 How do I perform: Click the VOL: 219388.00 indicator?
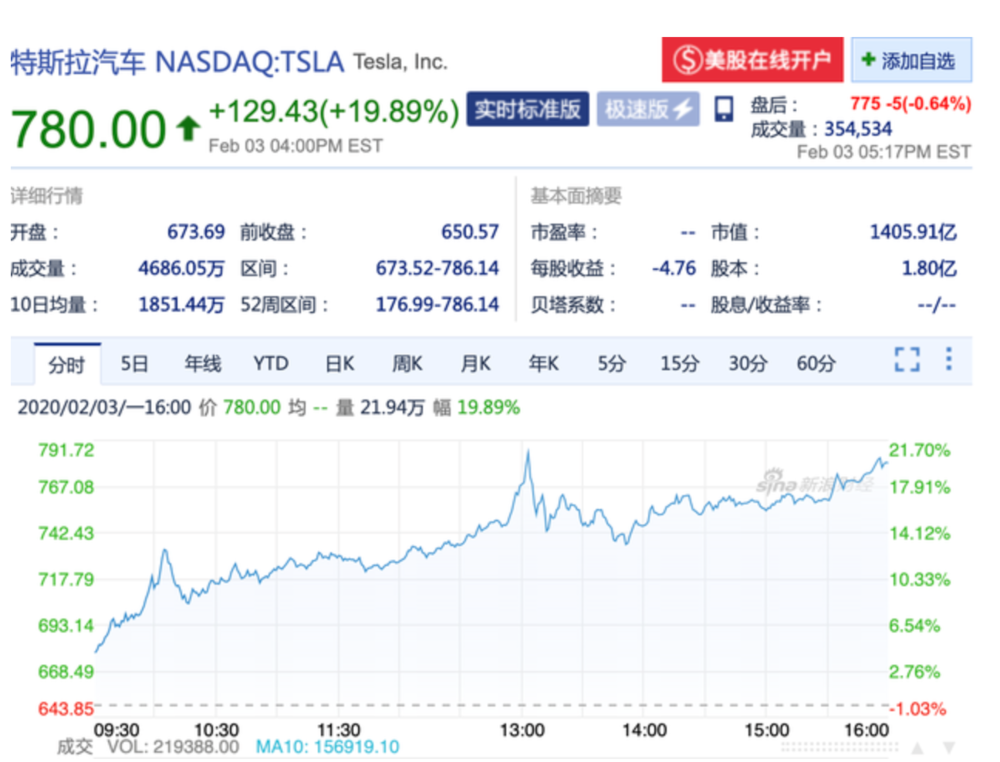[x=173, y=747]
